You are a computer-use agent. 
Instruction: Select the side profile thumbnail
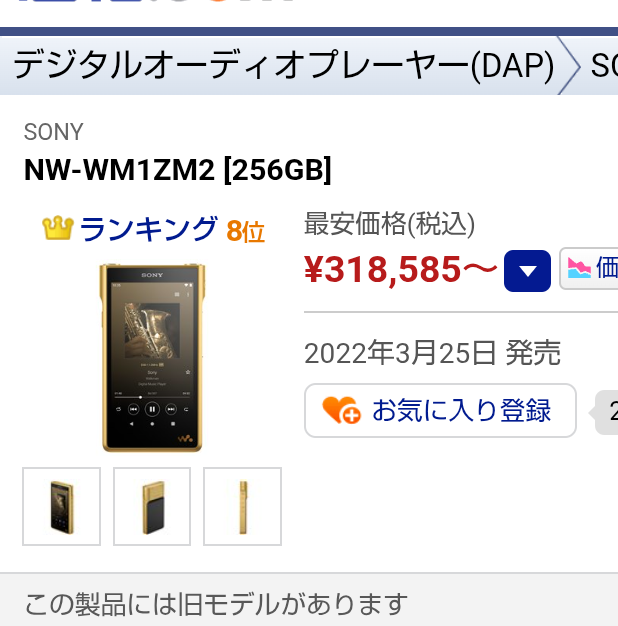click(x=242, y=506)
